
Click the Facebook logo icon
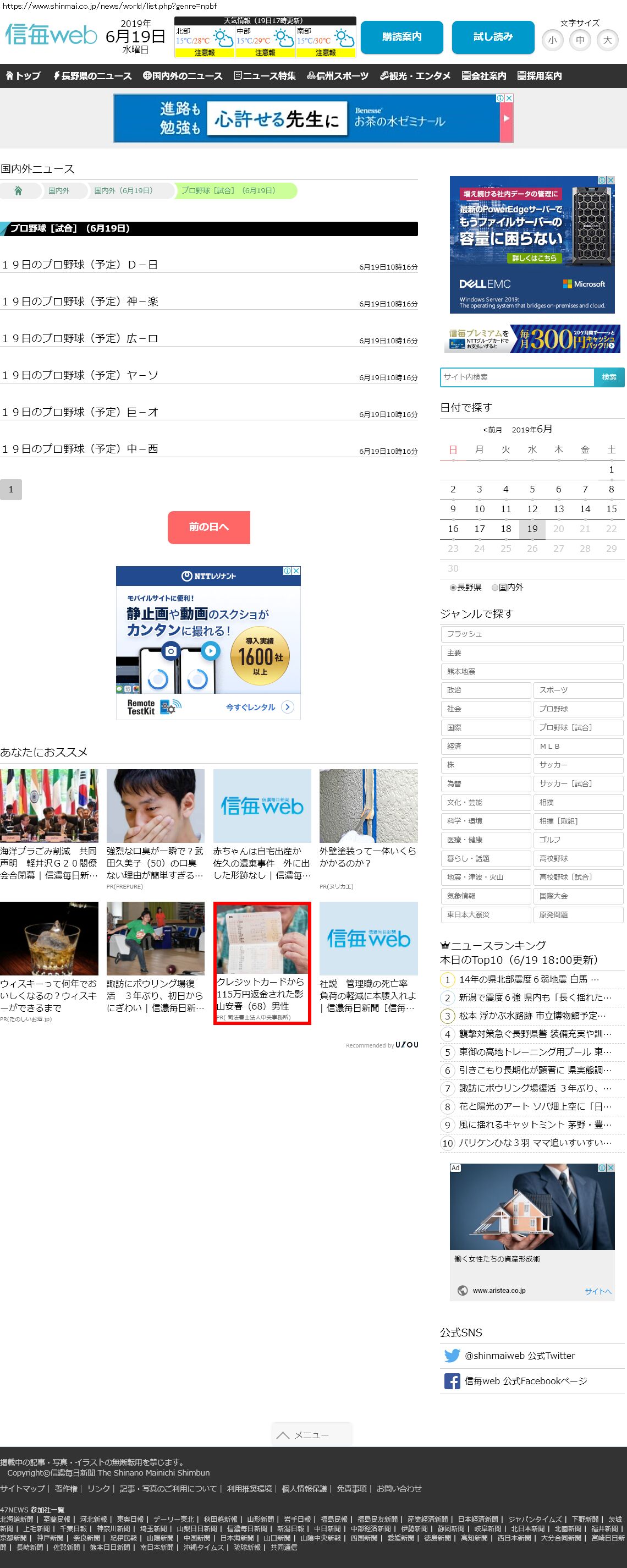452,1381
